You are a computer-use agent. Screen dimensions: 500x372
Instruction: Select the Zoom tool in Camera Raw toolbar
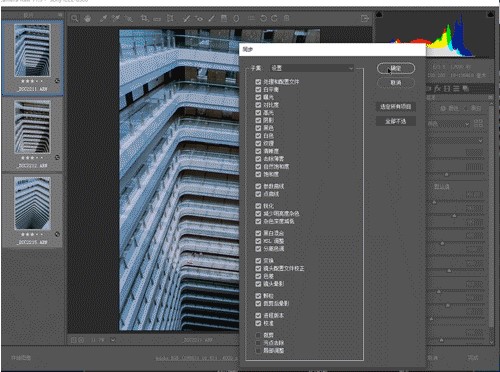75,19
